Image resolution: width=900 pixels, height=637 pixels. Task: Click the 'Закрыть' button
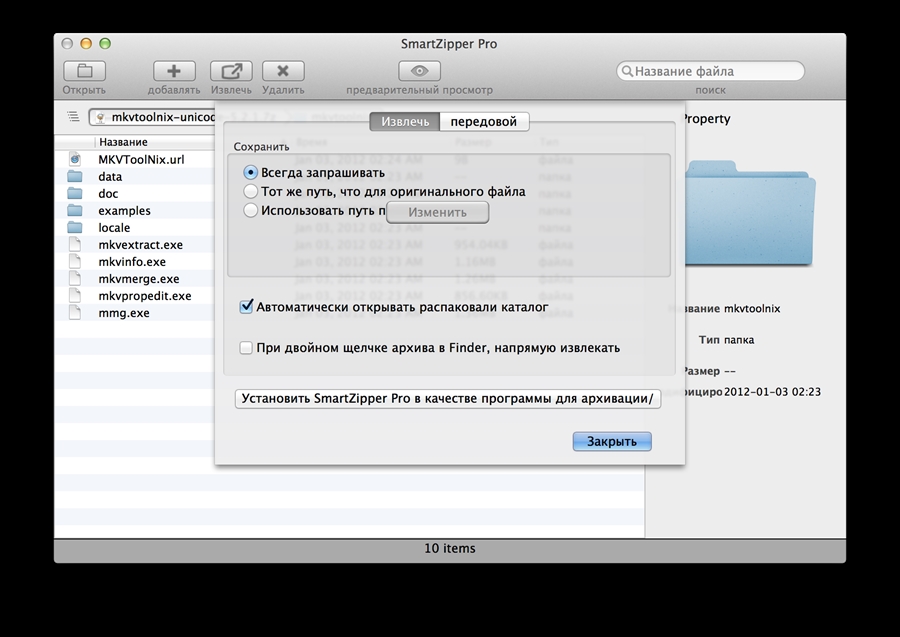612,441
